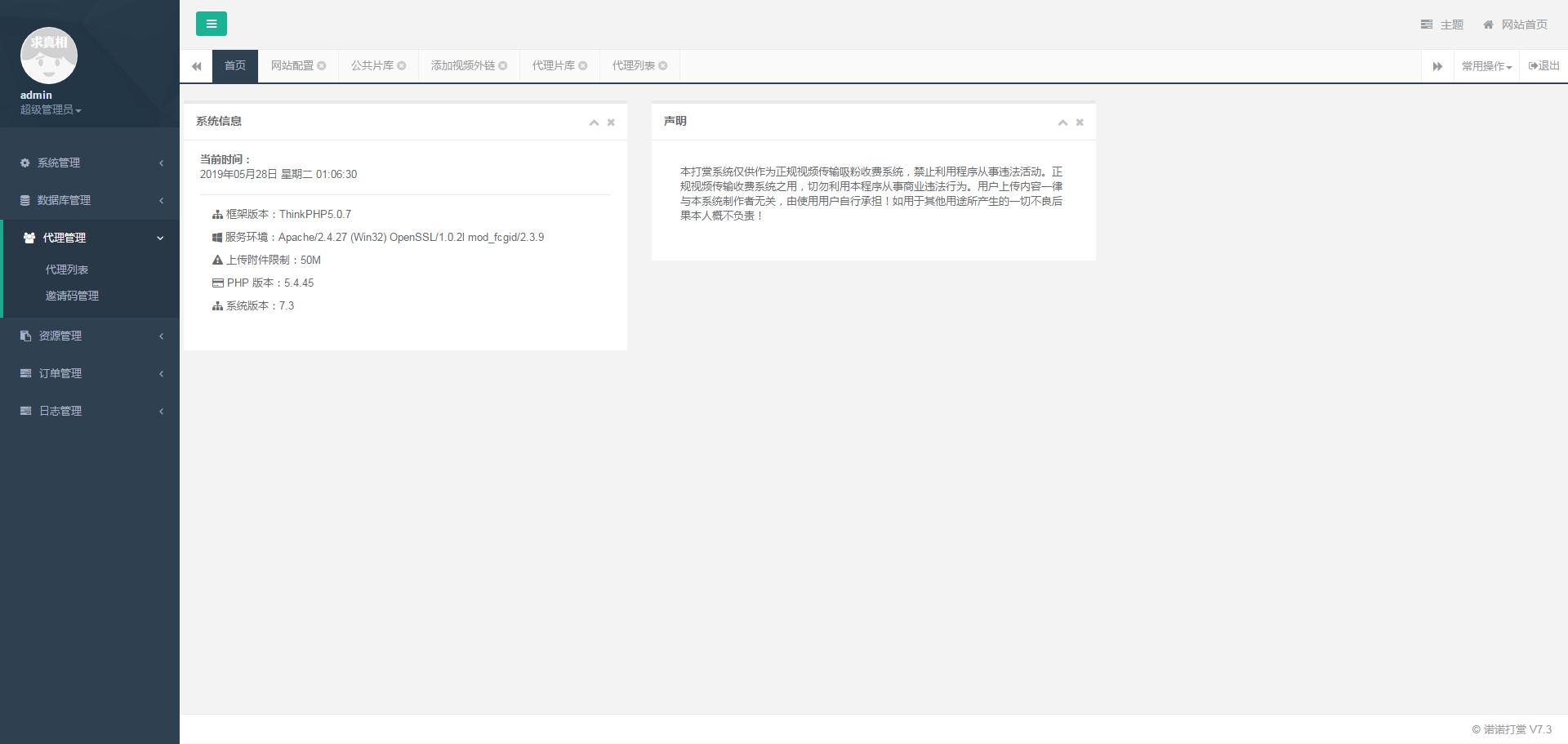1568x744 pixels.
Task: Close the 代理列表 tab via its x icon
Action: pos(663,66)
